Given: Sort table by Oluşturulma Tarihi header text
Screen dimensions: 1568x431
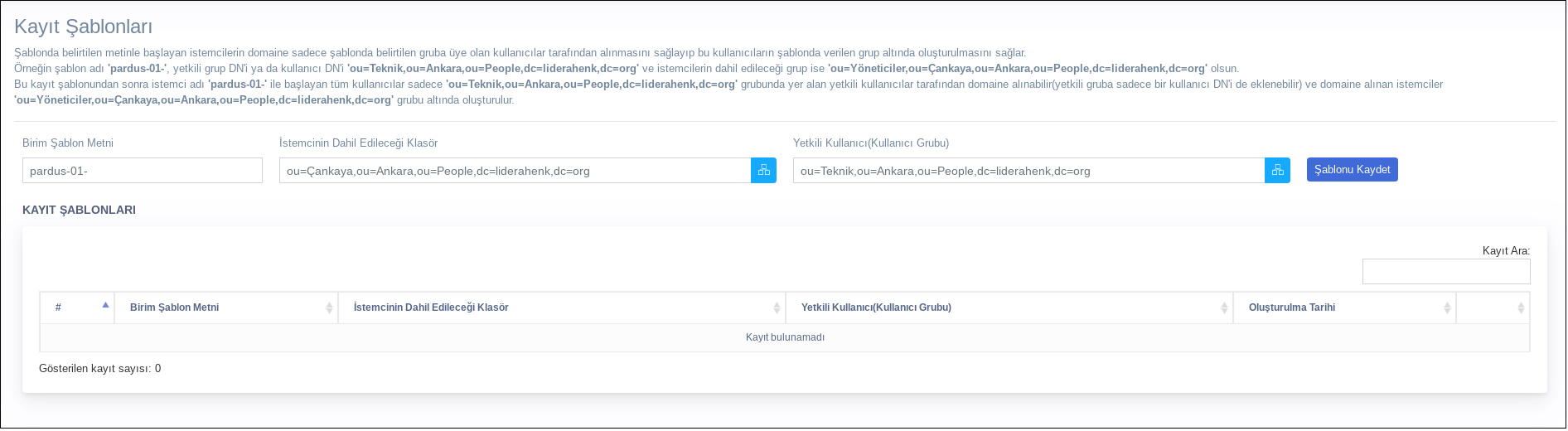Looking at the screenshot, I should point(1291,308).
